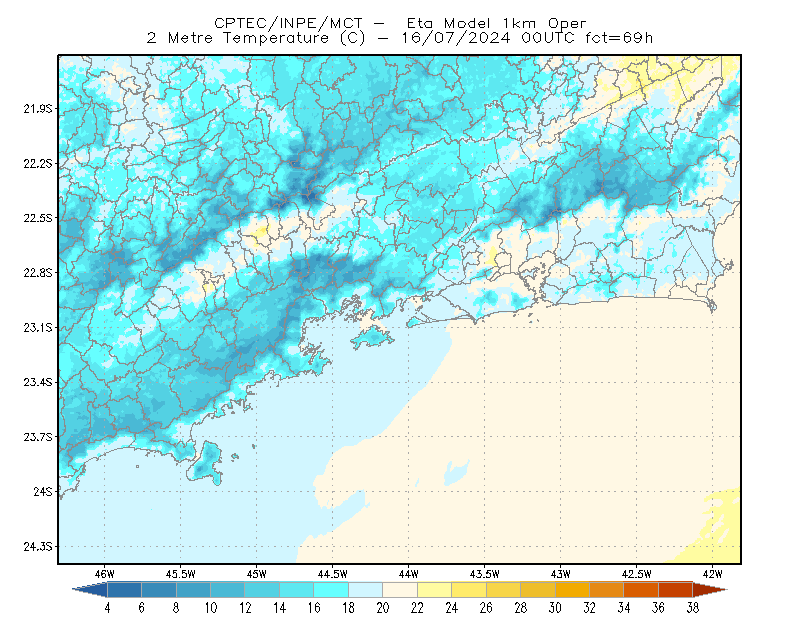Pick the 24–26 °C yellow swatch

[x=469, y=589]
